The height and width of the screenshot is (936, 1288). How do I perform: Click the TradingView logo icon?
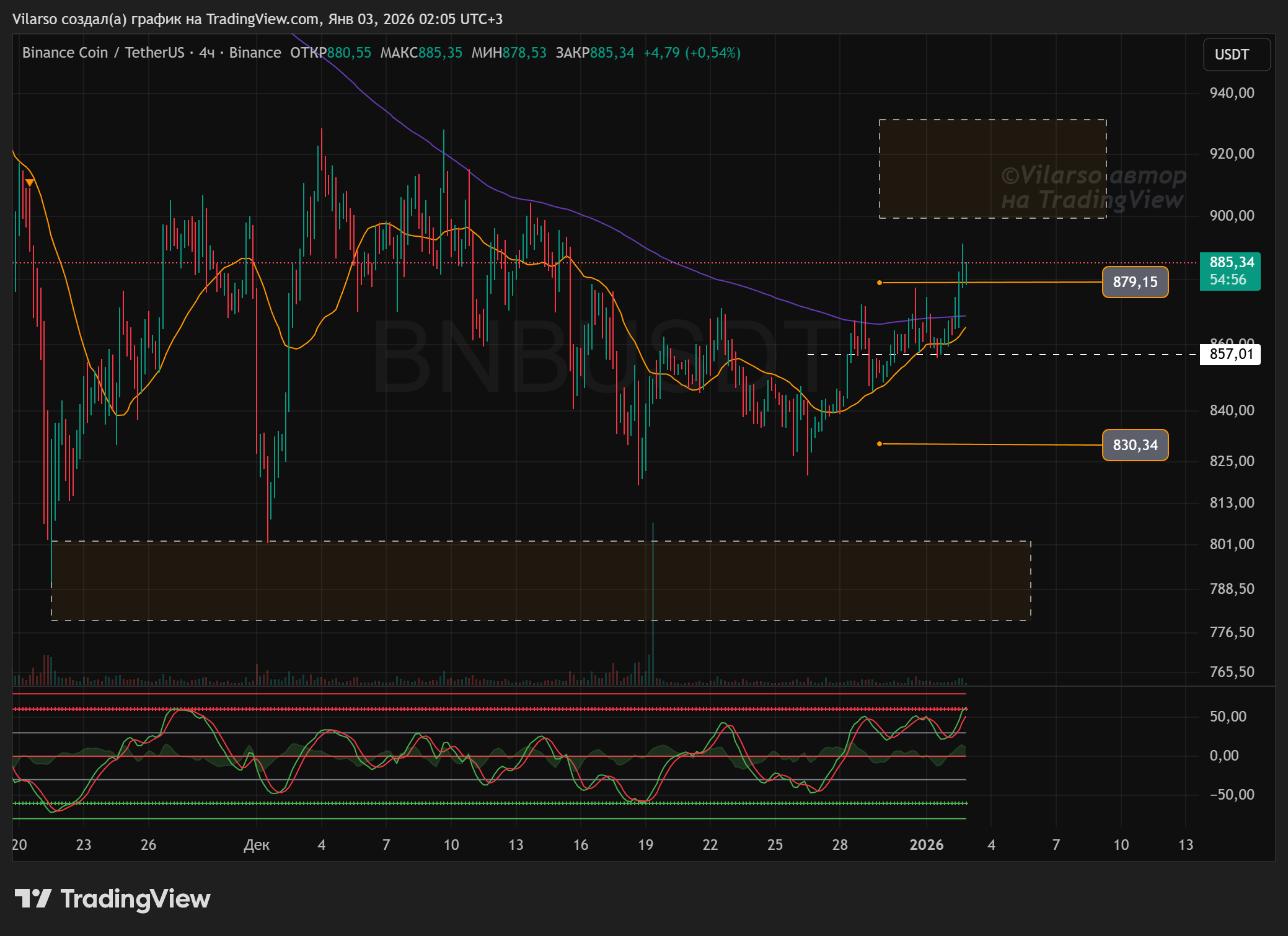click(x=33, y=898)
